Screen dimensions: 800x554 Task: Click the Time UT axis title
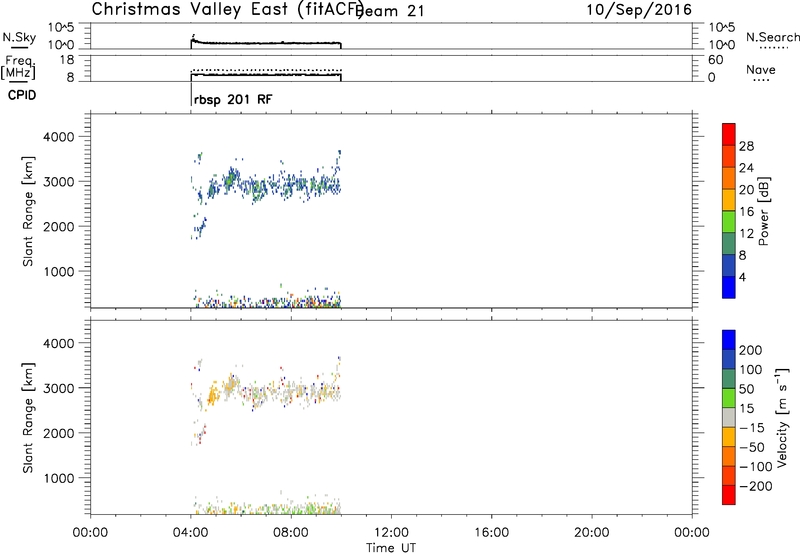[x=391, y=548]
